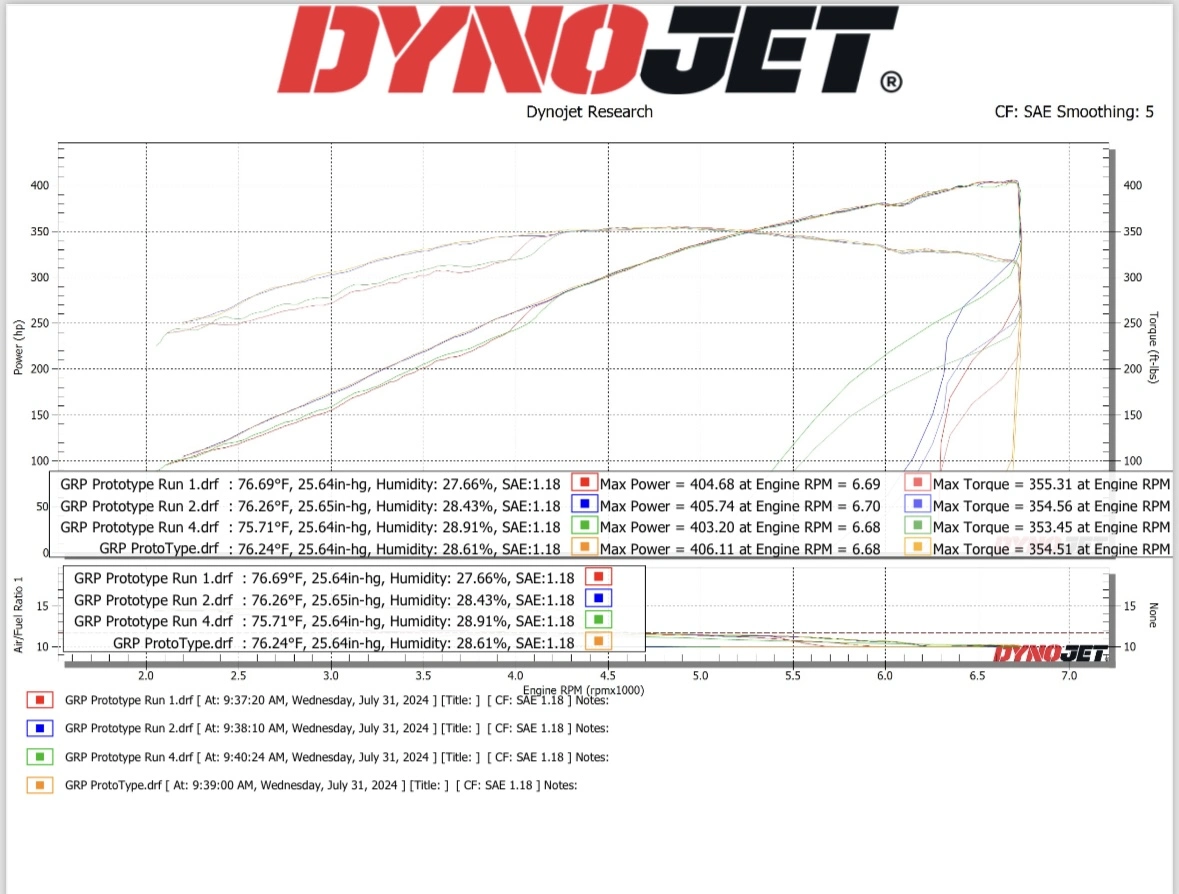Click Run 1.drf 9:37:20 AM file list entry
This screenshot has width=1179, height=894.
point(337,700)
